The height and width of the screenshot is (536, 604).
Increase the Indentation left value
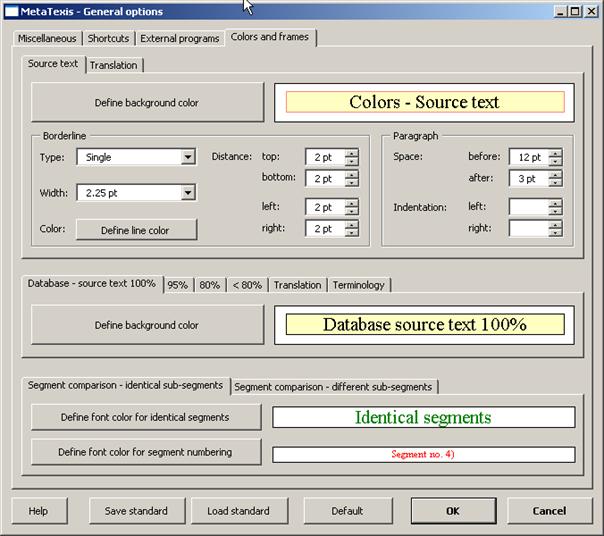[555, 203]
